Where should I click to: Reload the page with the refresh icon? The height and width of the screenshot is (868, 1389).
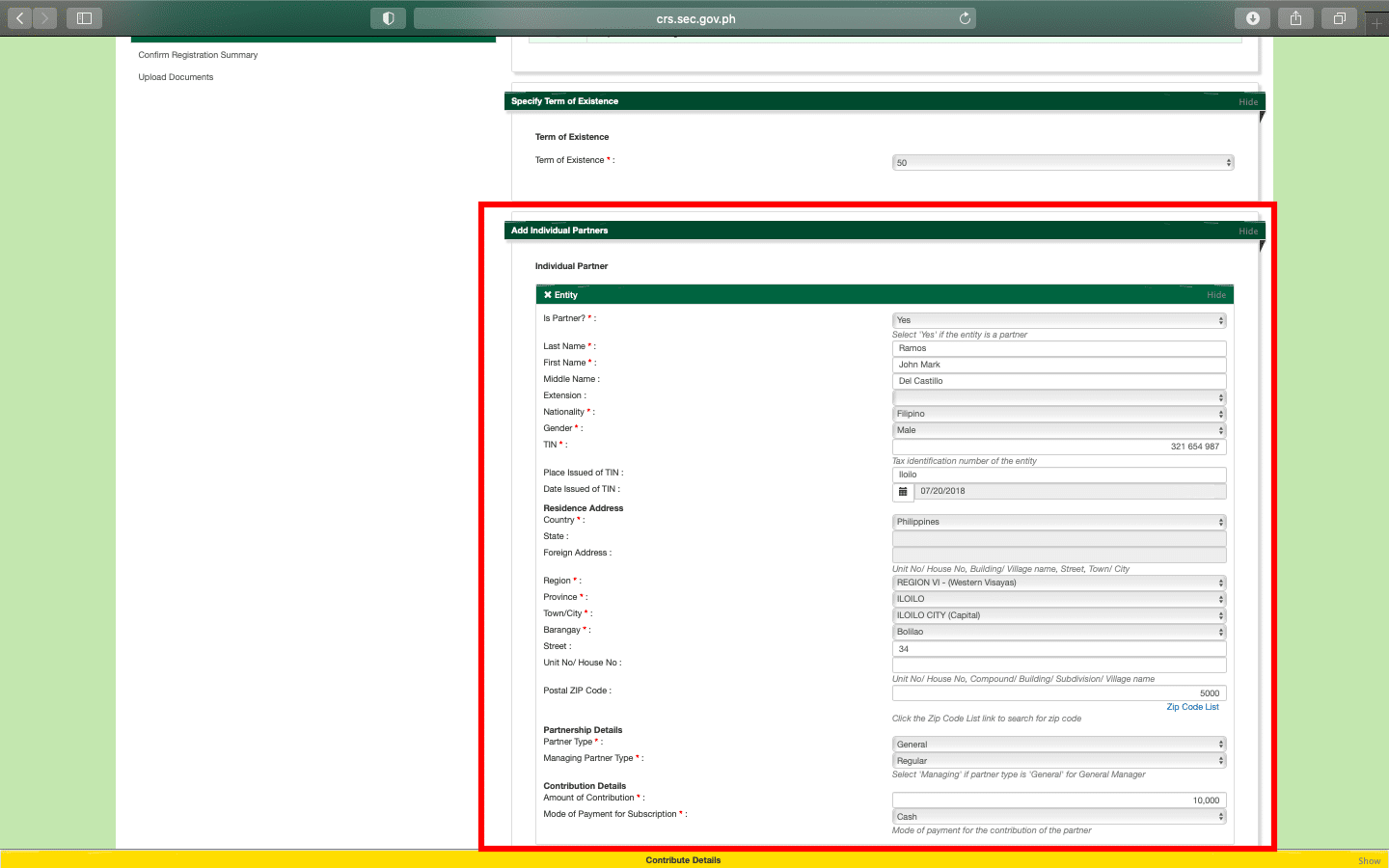pos(965,18)
